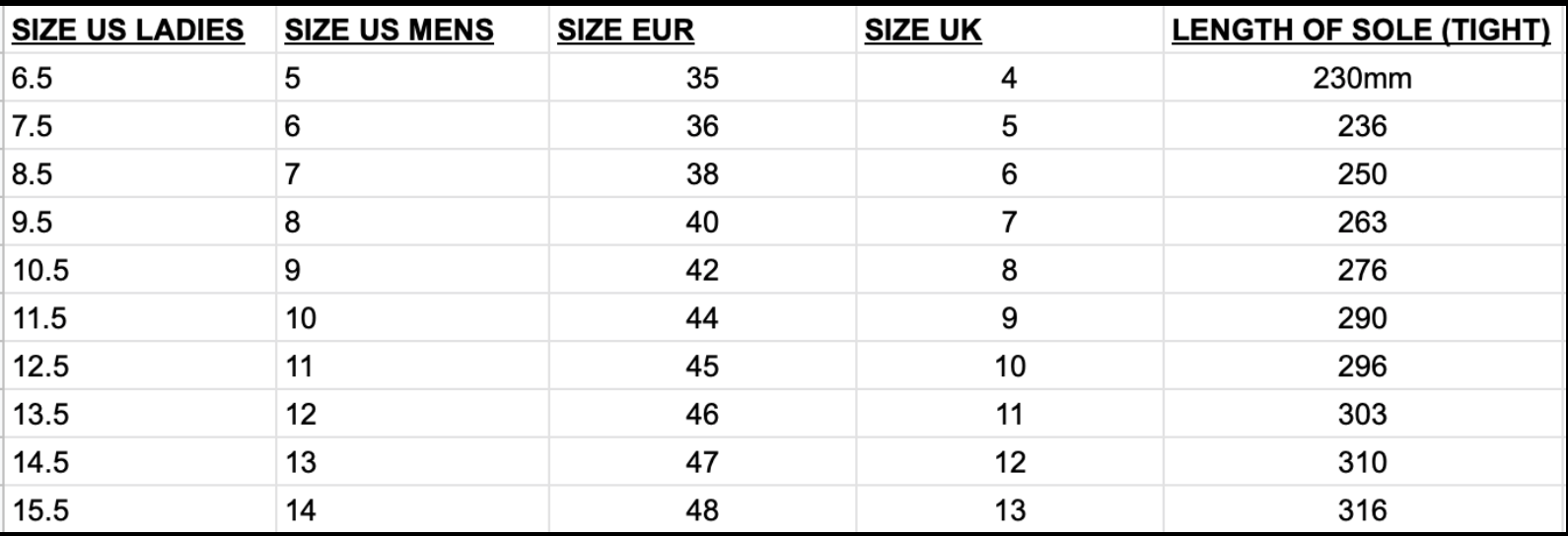Select the EUR size 42 cell
The height and width of the screenshot is (536, 1568).
[x=702, y=270]
